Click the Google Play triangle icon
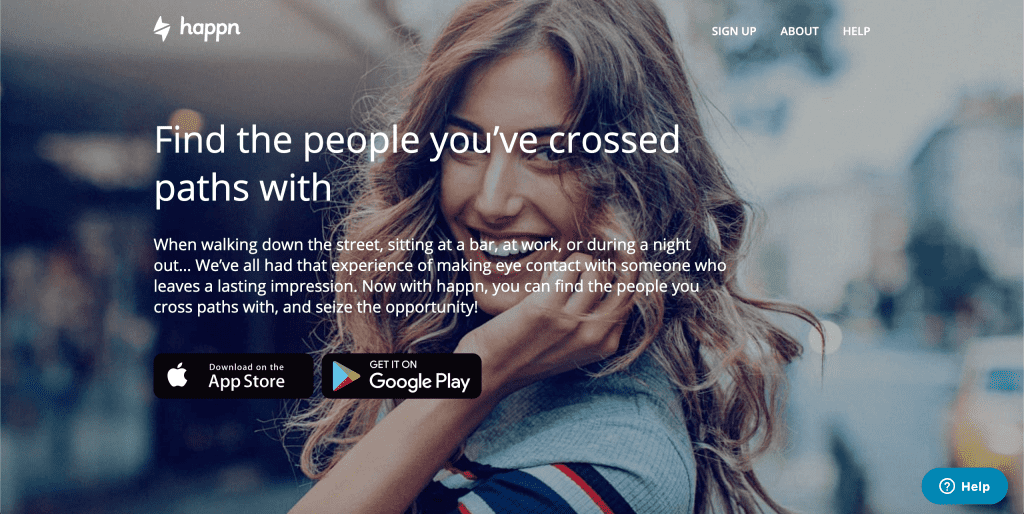The image size is (1024, 514). pos(346,376)
